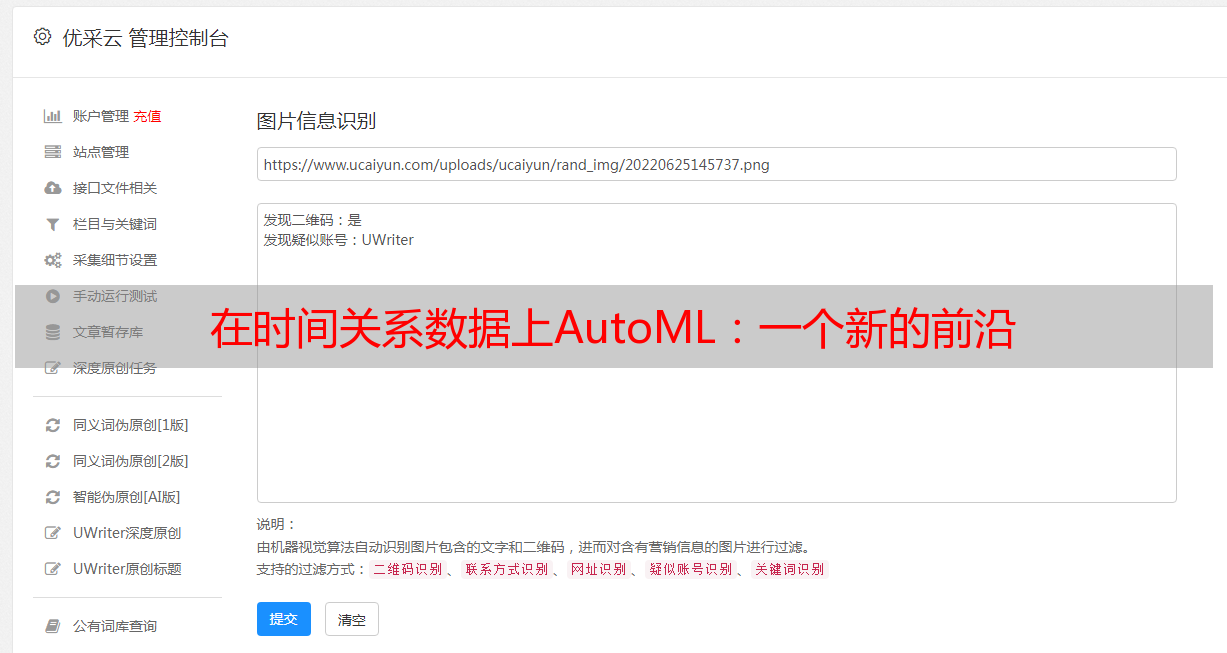Click the refresh icon for 同义词伪原创[2版]
This screenshot has height=653, width=1227.
tap(53, 461)
